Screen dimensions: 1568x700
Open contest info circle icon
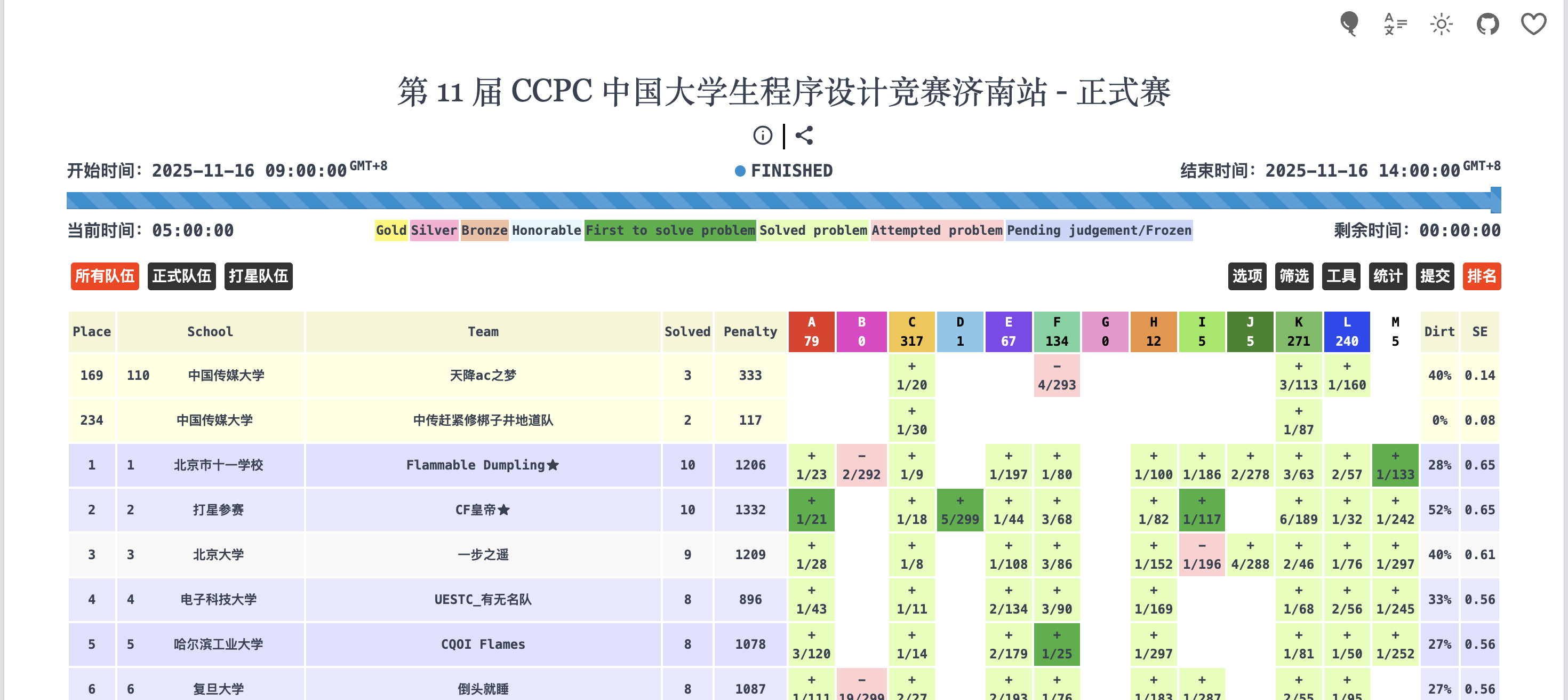[762, 135]
